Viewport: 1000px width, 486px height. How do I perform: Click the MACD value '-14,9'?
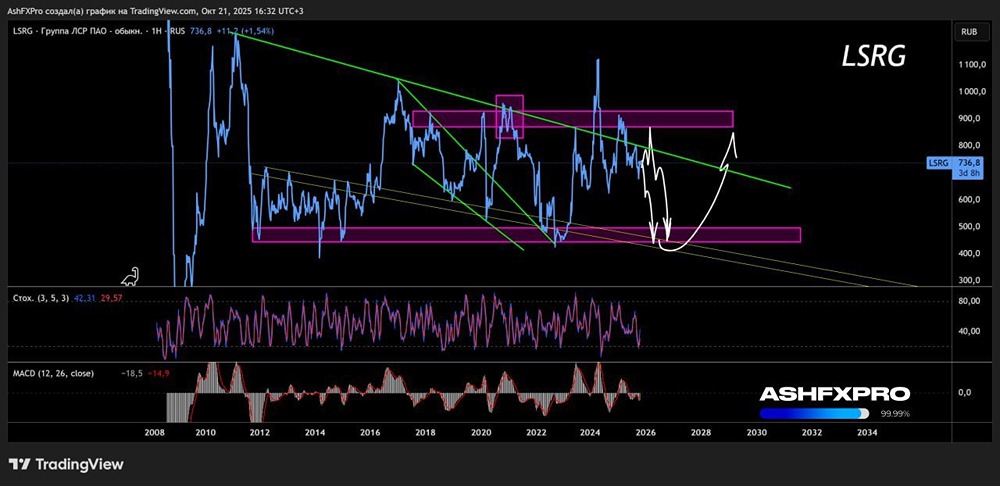[158, 373]
